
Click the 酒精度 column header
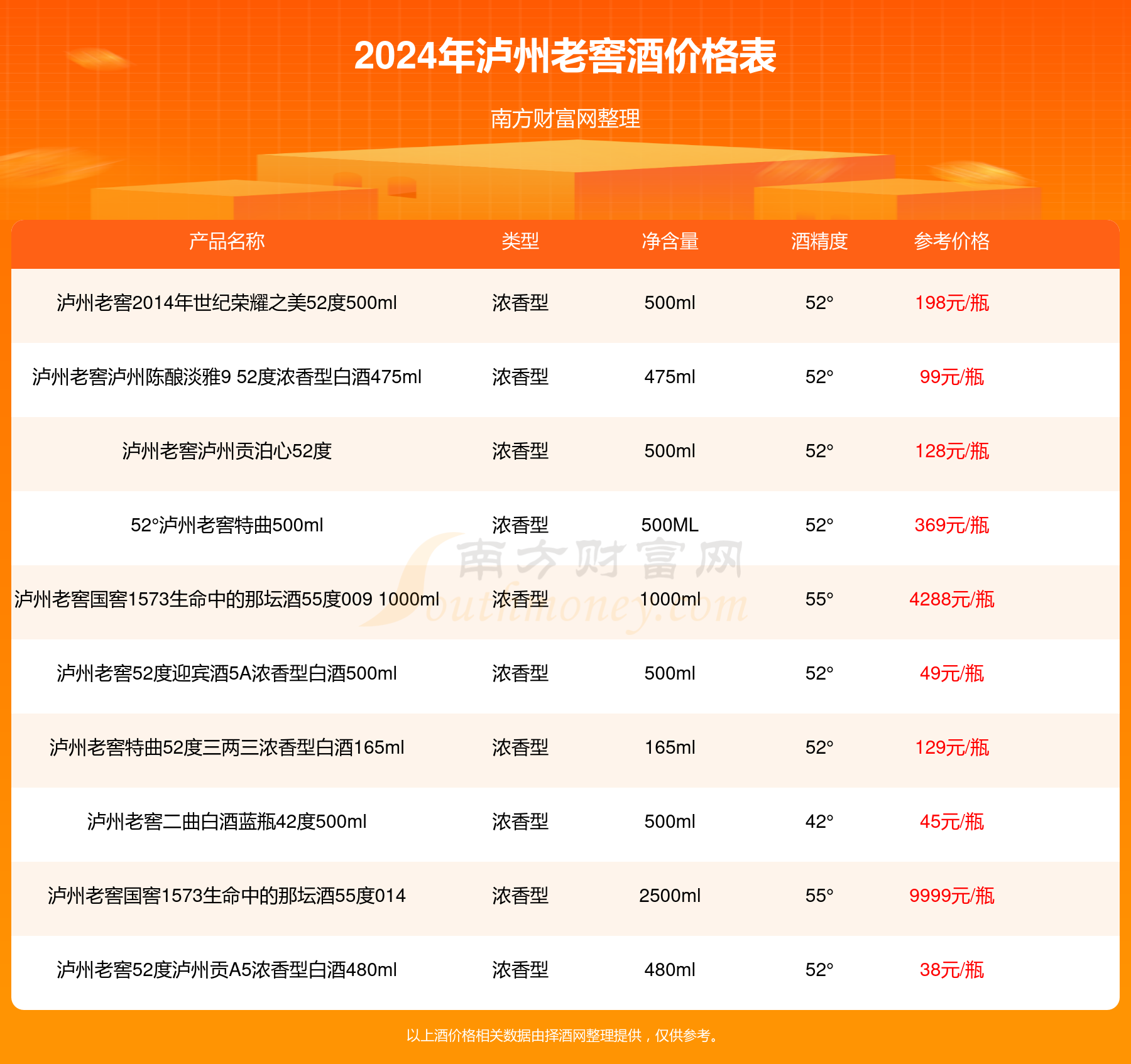[x=819, y=241]
